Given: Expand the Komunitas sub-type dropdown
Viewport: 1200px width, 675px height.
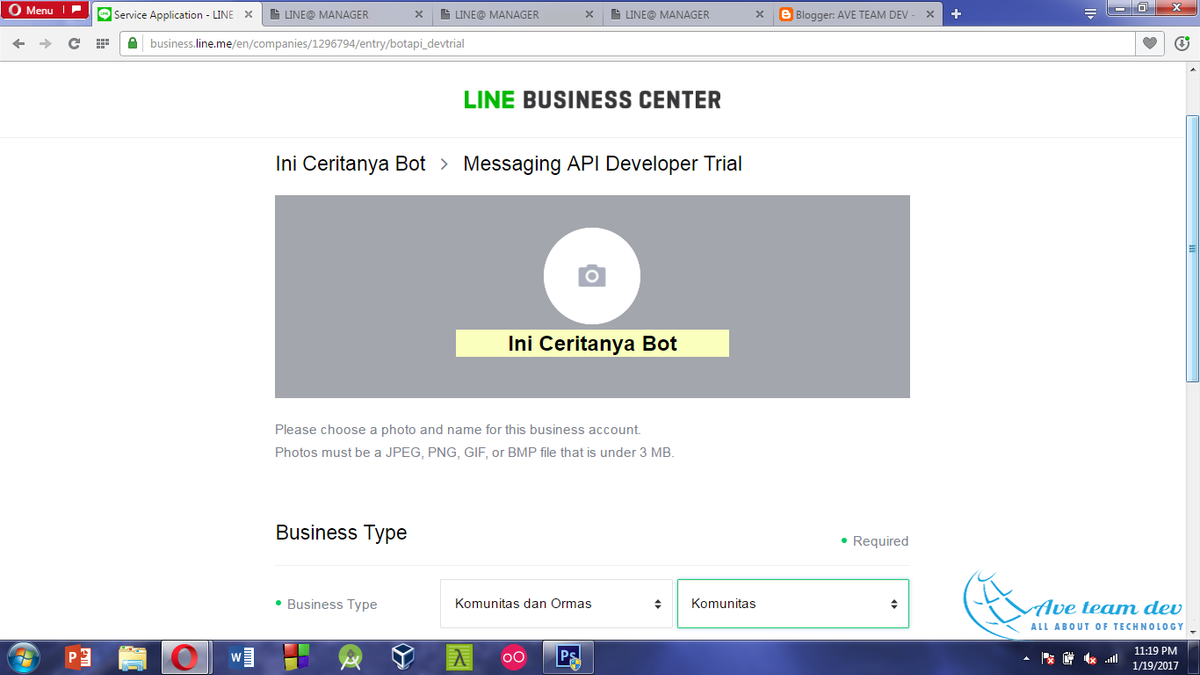Looking at the screenshot, I should (793, 604).
